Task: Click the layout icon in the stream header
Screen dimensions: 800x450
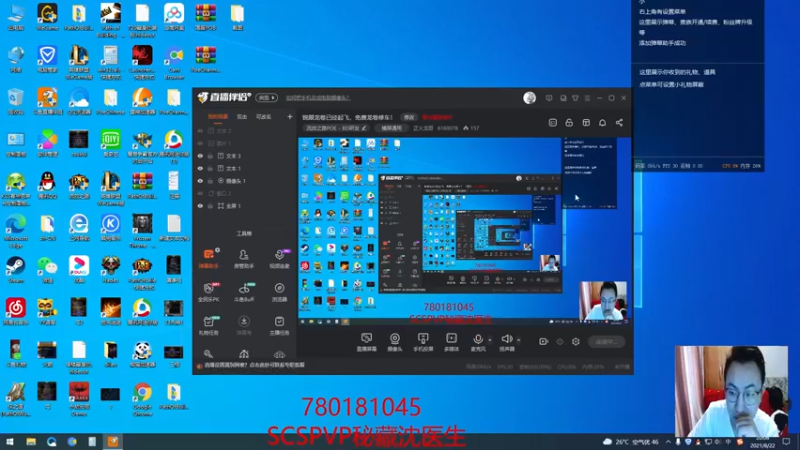Action: pyautogui.click(x=586, y=122)
